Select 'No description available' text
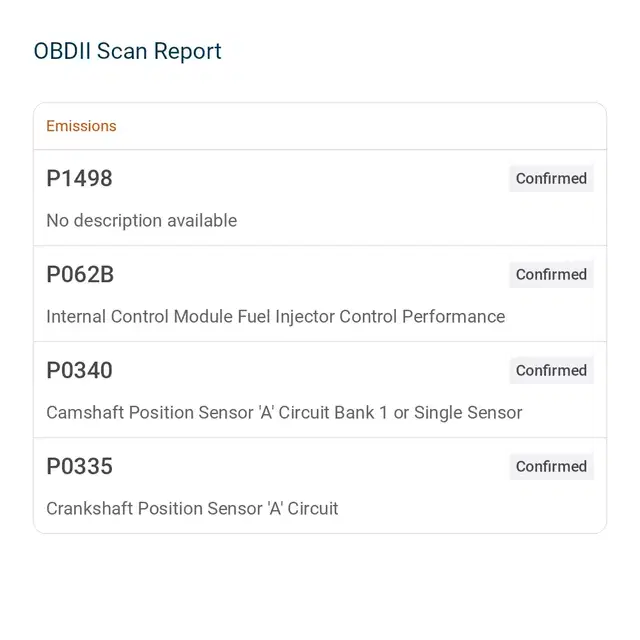Image resolution: width=640 pixels, height=640 pixels. [x=142, y=220]
